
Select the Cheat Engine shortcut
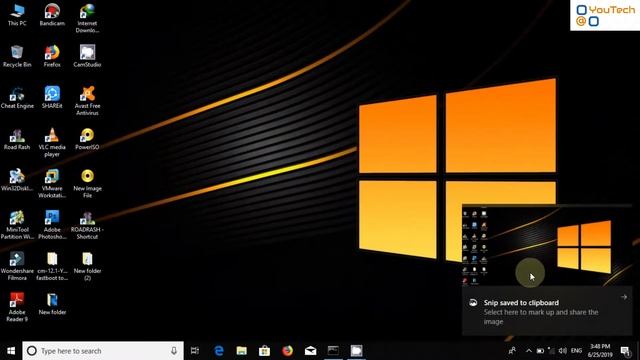[17, 98]
